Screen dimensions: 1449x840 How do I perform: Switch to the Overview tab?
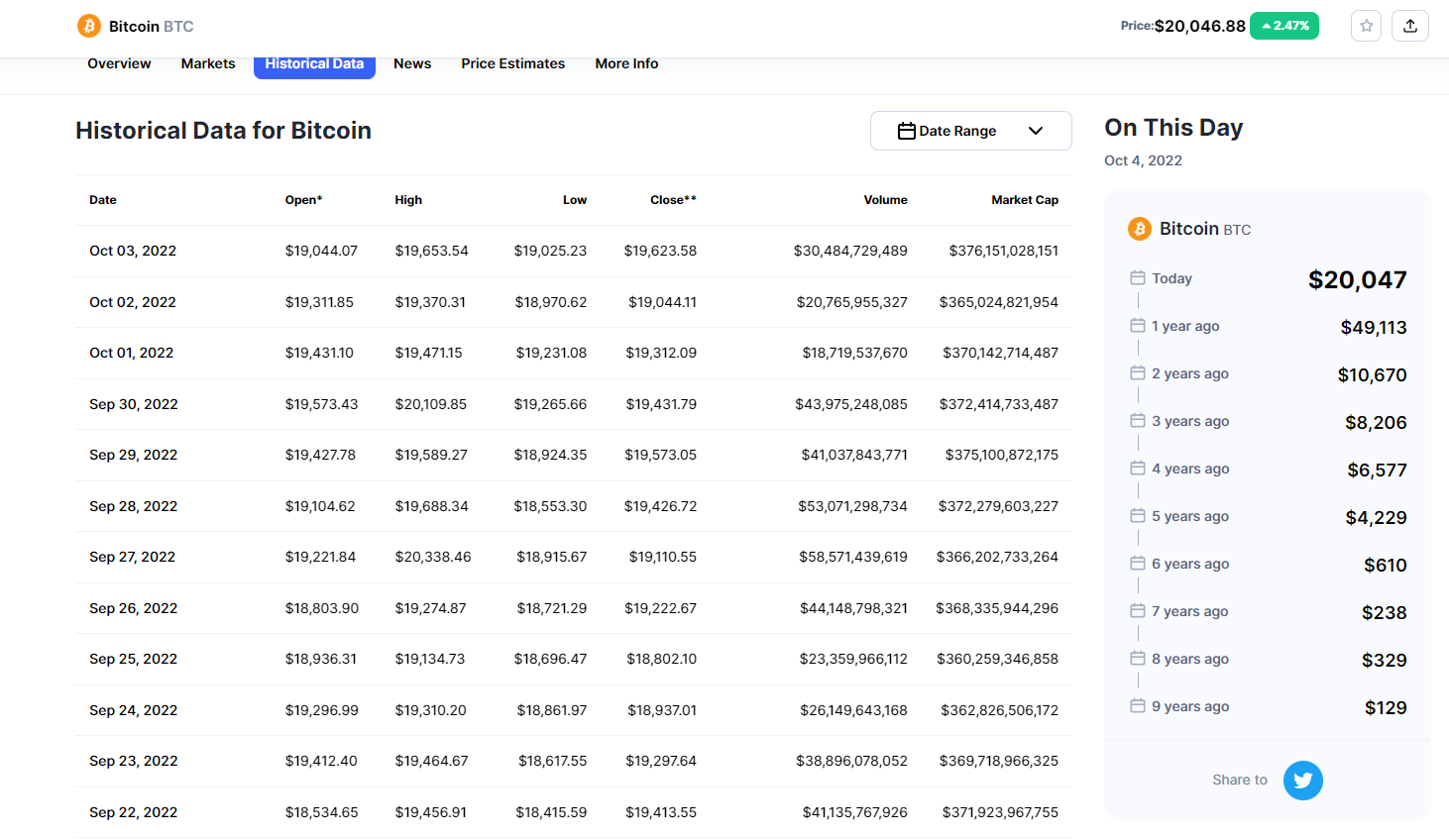(x=119, y=63)
